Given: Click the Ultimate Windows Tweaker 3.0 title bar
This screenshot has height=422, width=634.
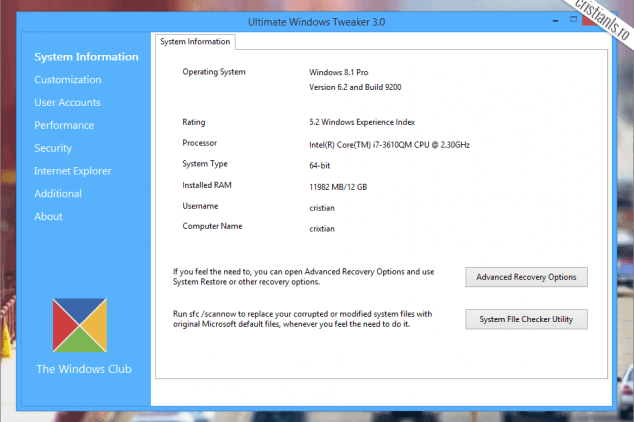Looking at the screenshot, I should (315, 22).
